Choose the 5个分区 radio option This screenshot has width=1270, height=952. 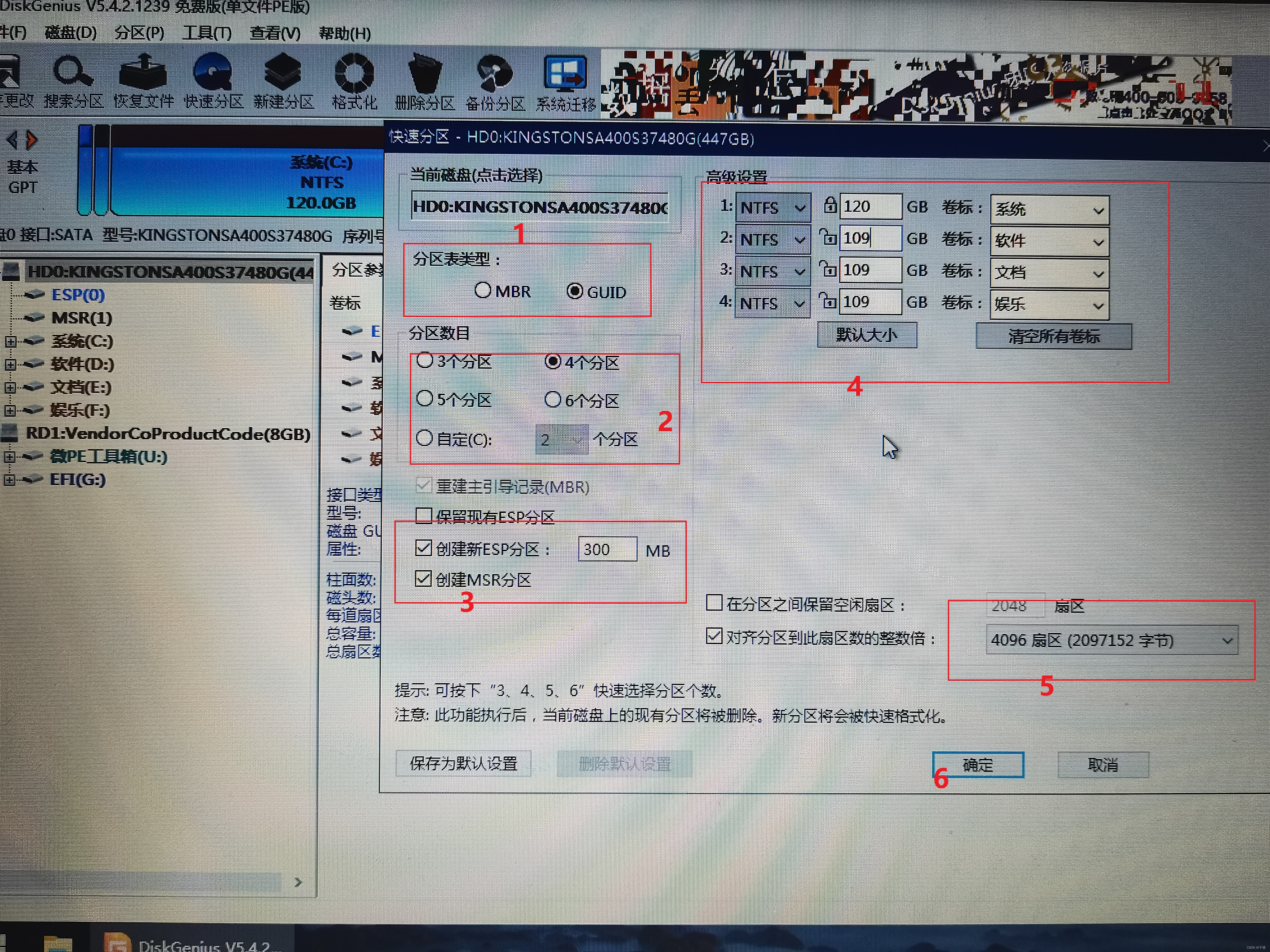tap(425, 399)
